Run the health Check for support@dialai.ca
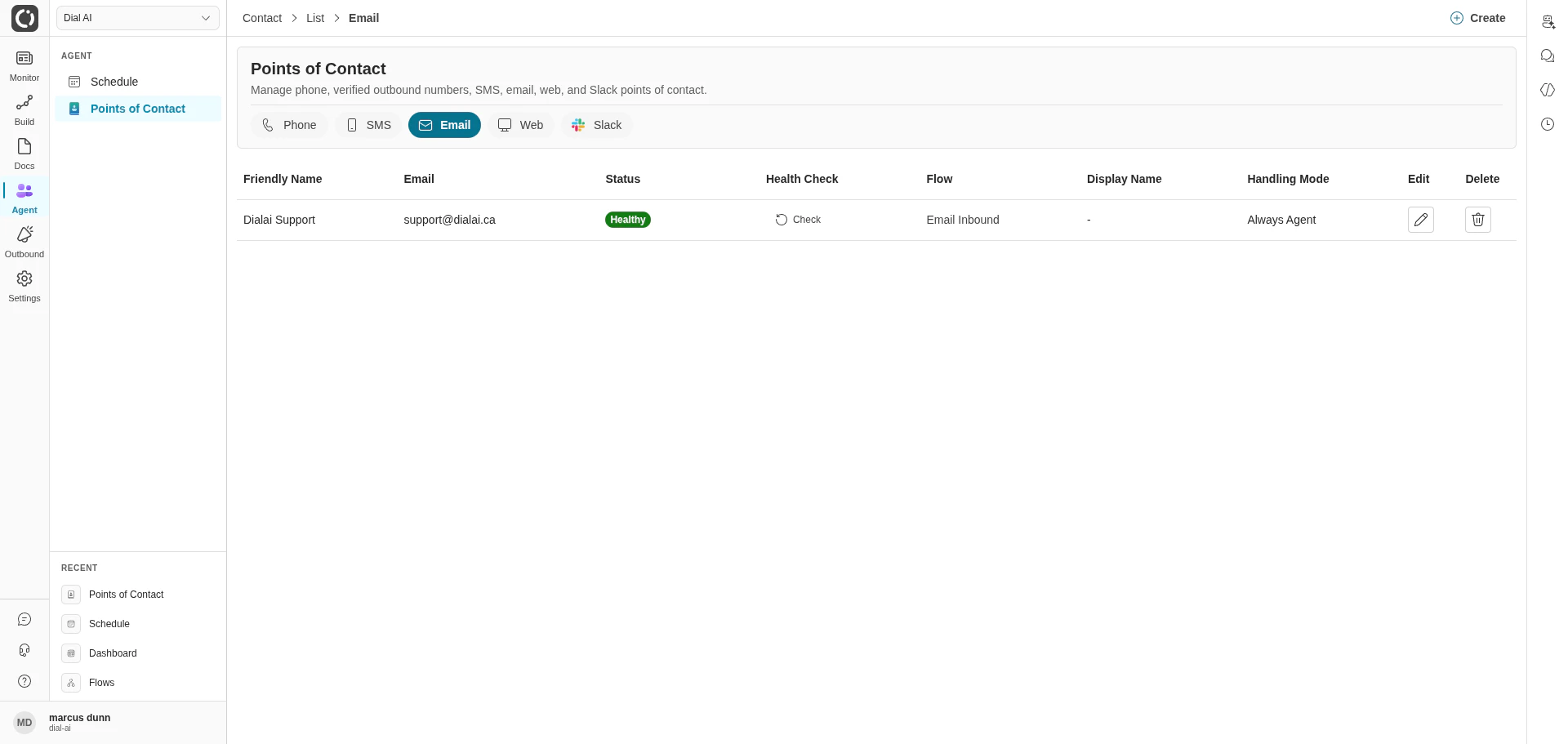The image size is (1568, 744). tap(798, 220)
